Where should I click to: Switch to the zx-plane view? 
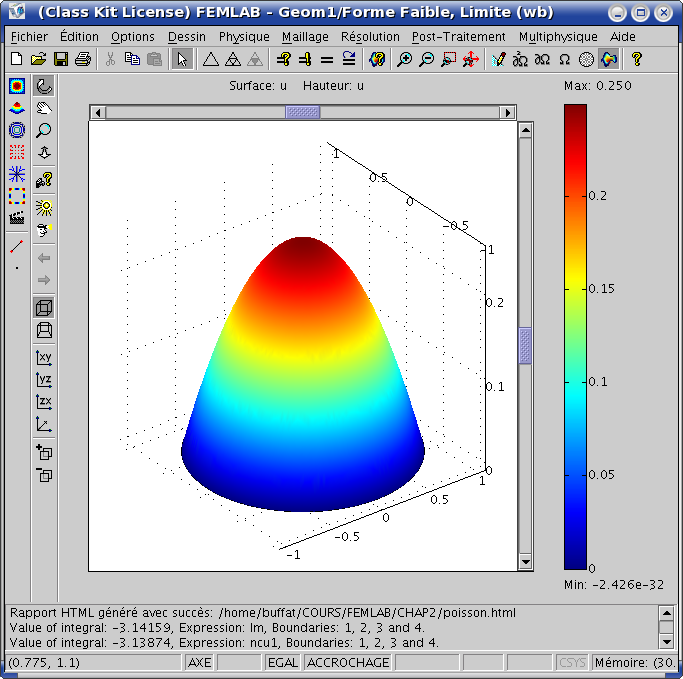click(x=44, y=402)
